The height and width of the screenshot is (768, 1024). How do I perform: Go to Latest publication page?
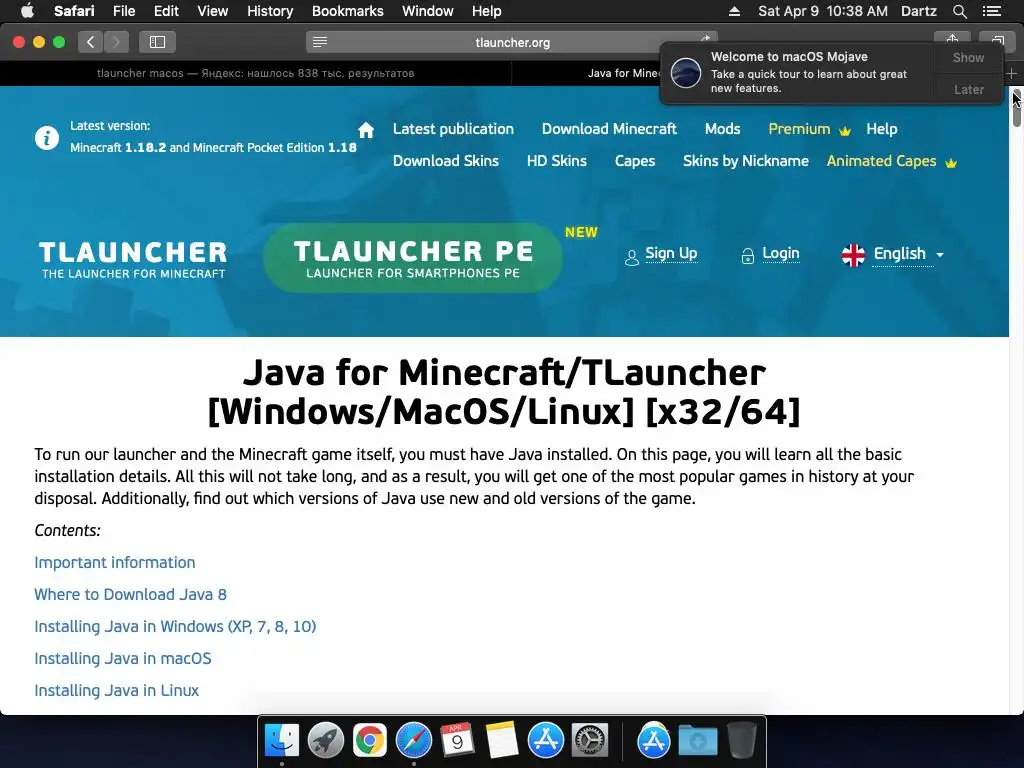click(x=453, y=129)
